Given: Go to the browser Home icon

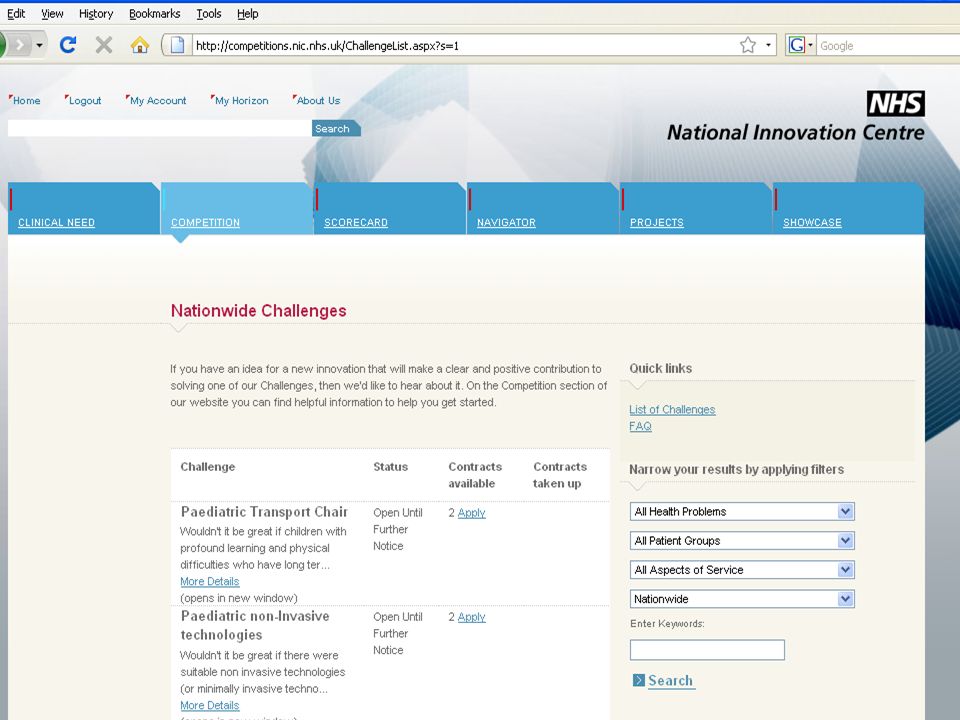Looking at the screenshot, I should (x=140, y=45).
